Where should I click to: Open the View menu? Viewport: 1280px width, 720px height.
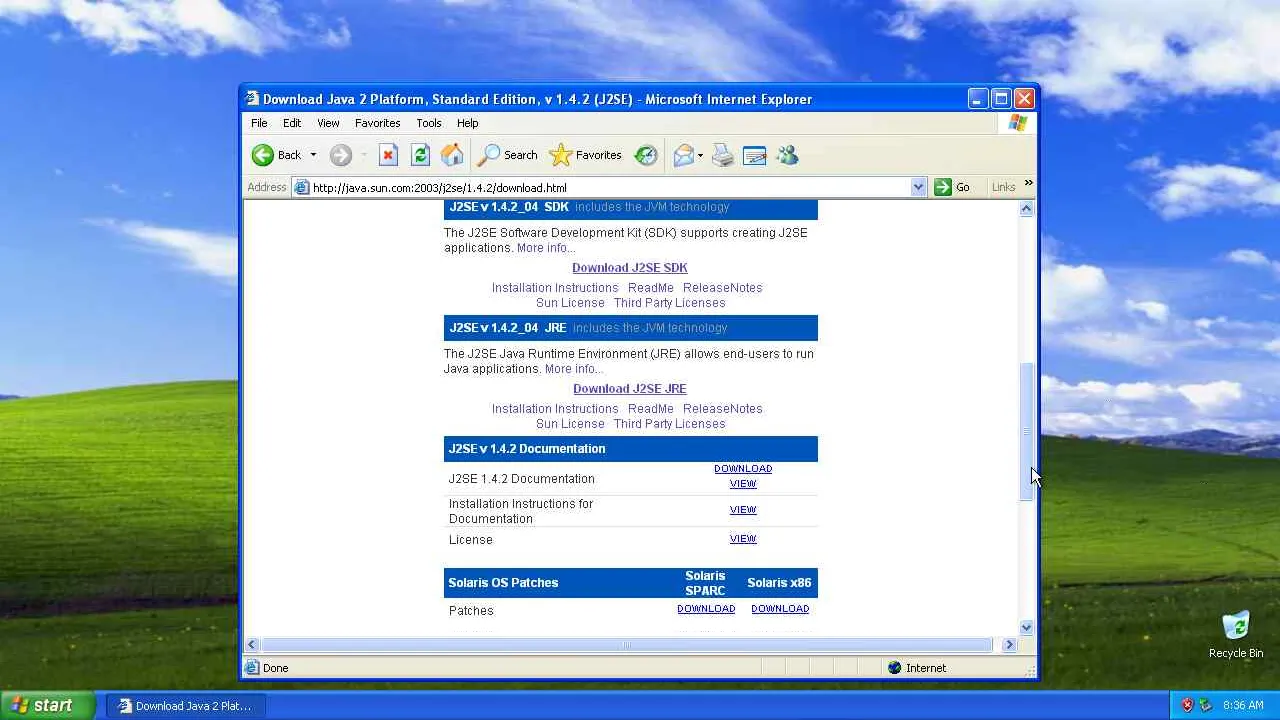(x=328, y=123)
